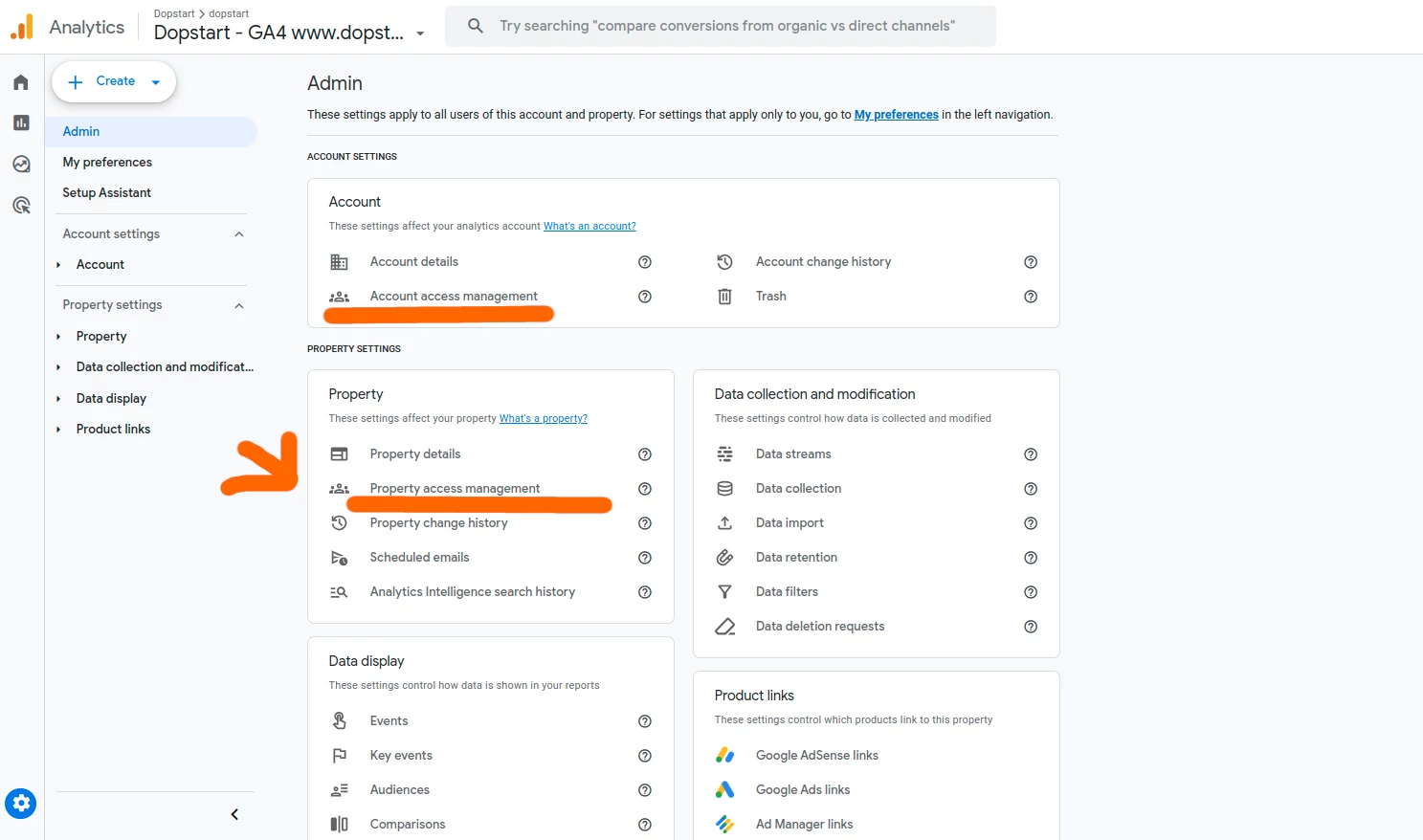Screen dimensions: 1423x840
Task: Open the Create dropdown button
Action: [114, 81]
